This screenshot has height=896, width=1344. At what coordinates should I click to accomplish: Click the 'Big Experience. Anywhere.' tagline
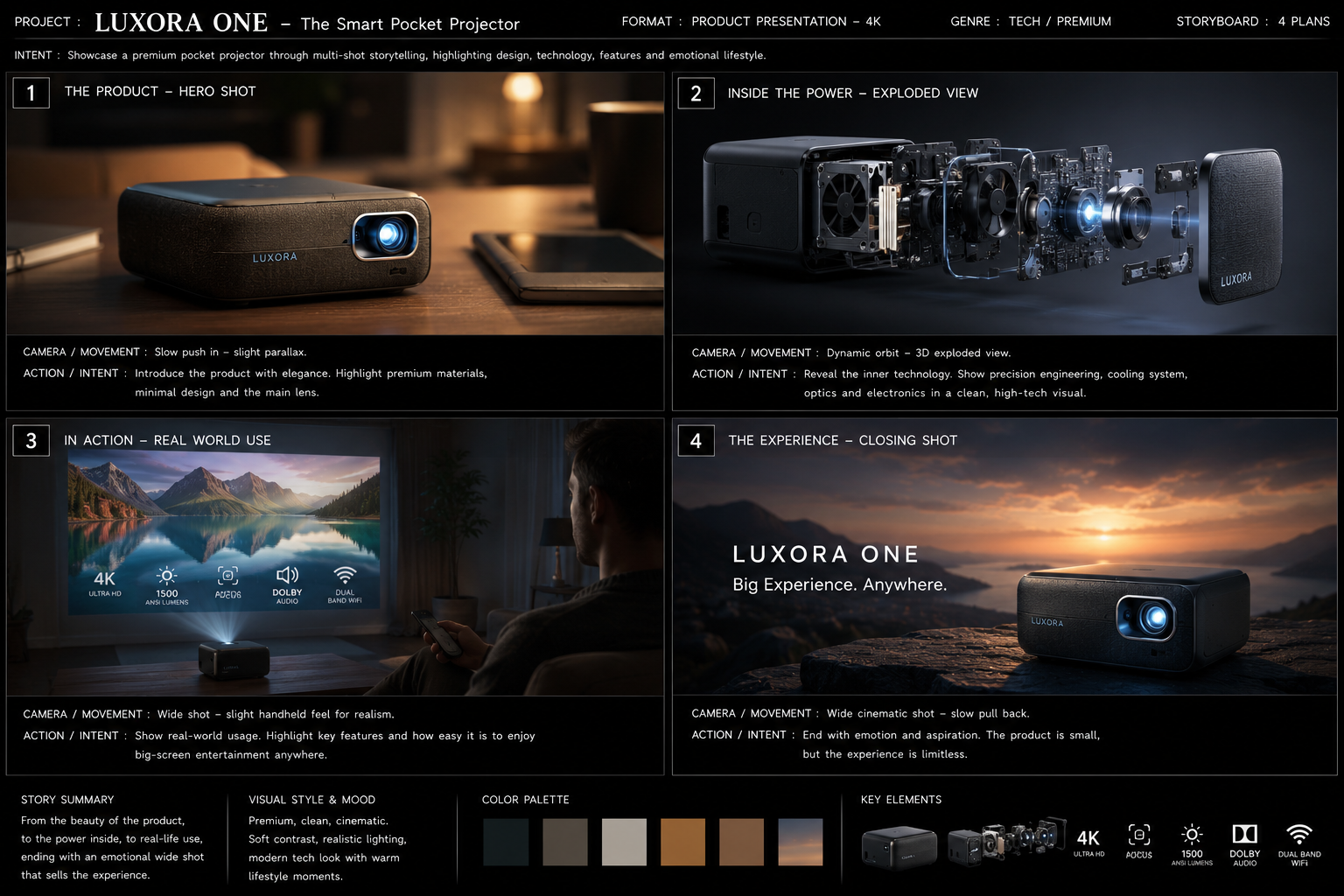click(x=840, y=584)
